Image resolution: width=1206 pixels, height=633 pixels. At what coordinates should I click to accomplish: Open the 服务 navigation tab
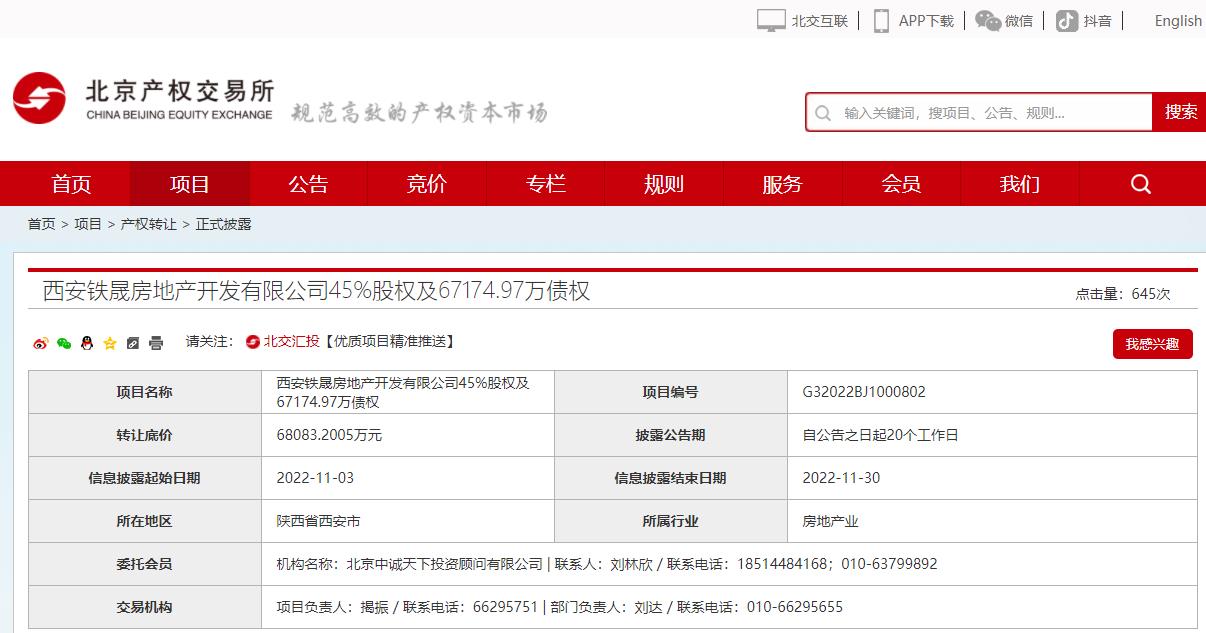click(782, 184)
